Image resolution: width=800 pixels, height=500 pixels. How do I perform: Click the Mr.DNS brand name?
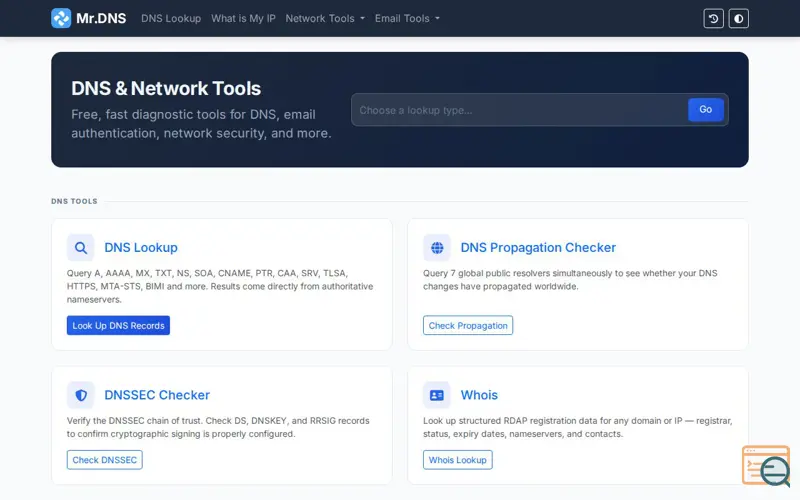pos(101,18)
